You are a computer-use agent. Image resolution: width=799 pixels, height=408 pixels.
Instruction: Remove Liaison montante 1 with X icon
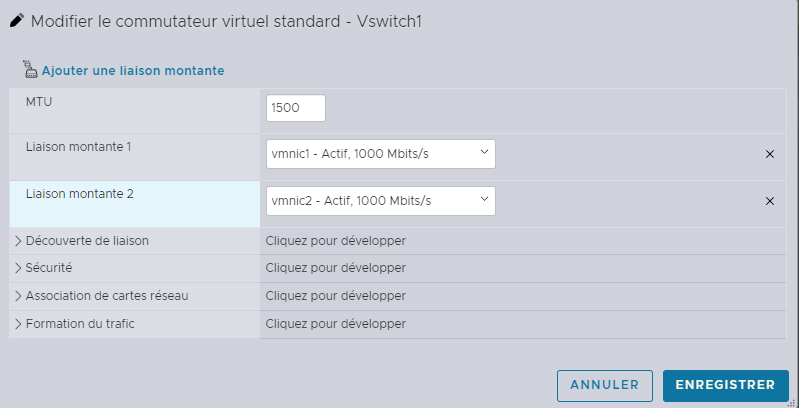[x=770, y=154]
